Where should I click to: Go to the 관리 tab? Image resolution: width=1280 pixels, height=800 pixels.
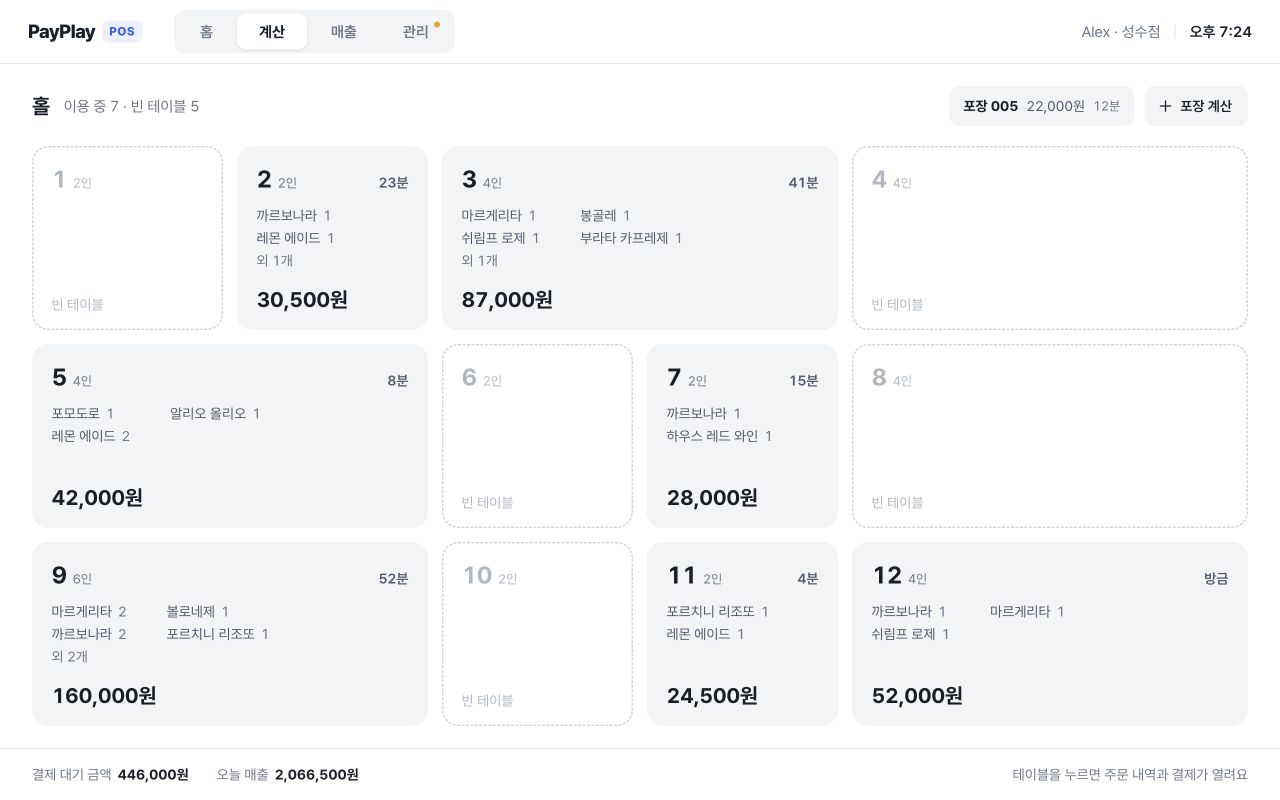click(416, 32)
